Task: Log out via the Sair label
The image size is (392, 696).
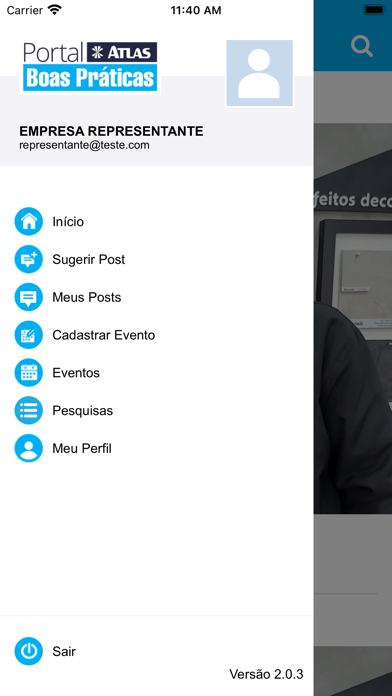Action: pos(64,651)
